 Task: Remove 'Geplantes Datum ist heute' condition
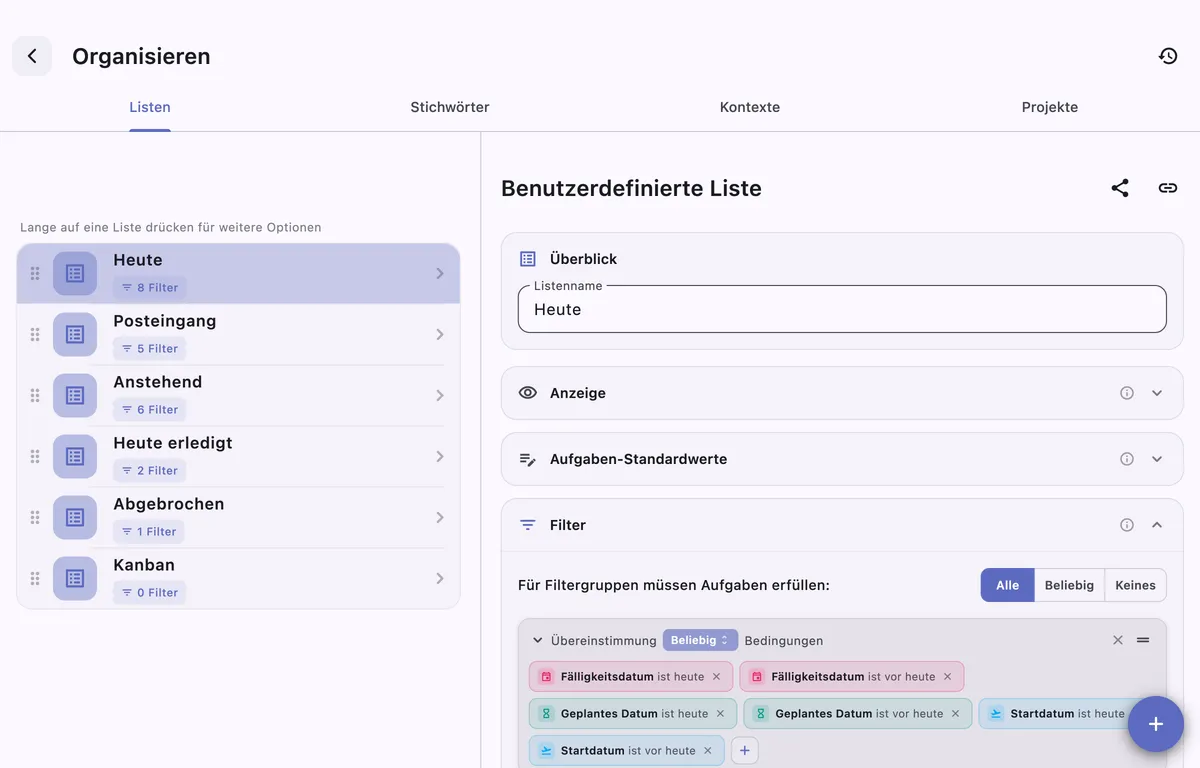(x=720, y=714)
